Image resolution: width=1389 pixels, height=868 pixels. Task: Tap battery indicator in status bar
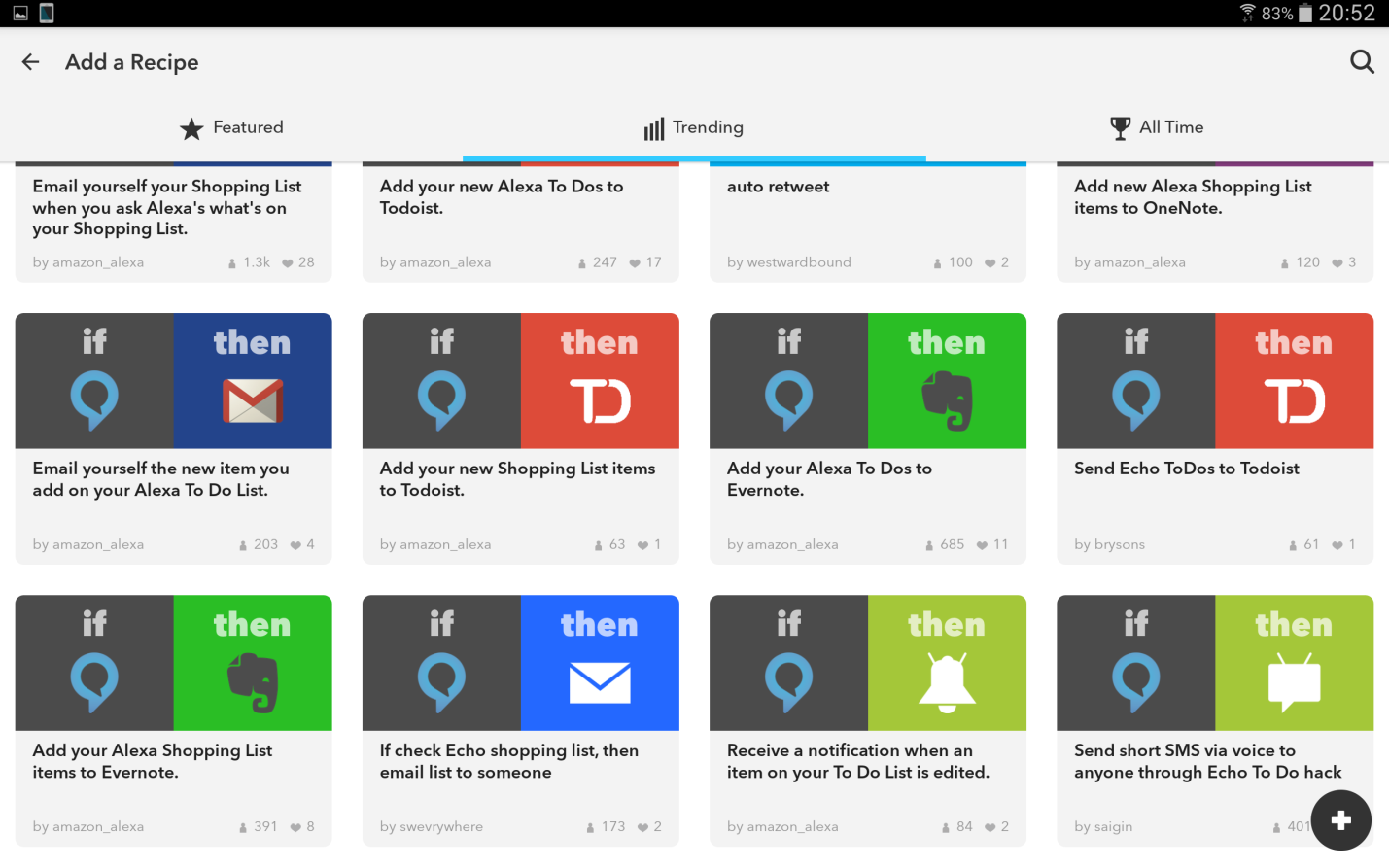1305,13
